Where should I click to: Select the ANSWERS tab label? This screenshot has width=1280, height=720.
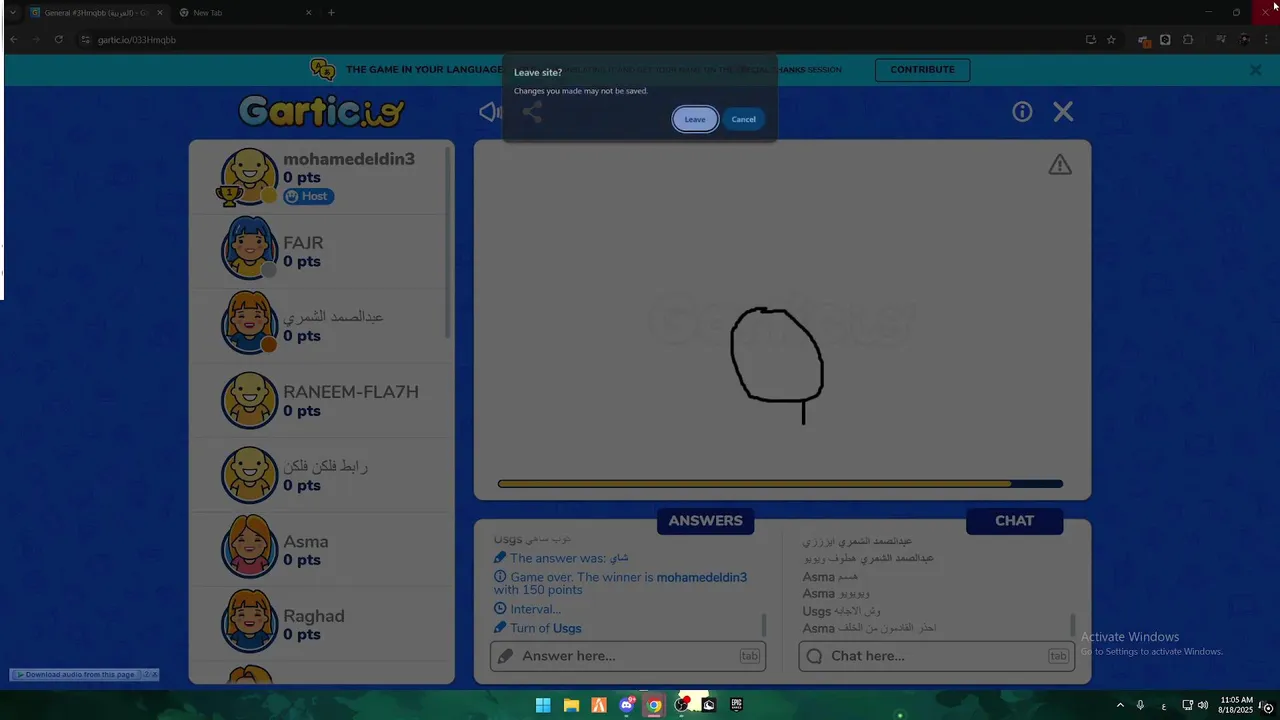point(705,520)
